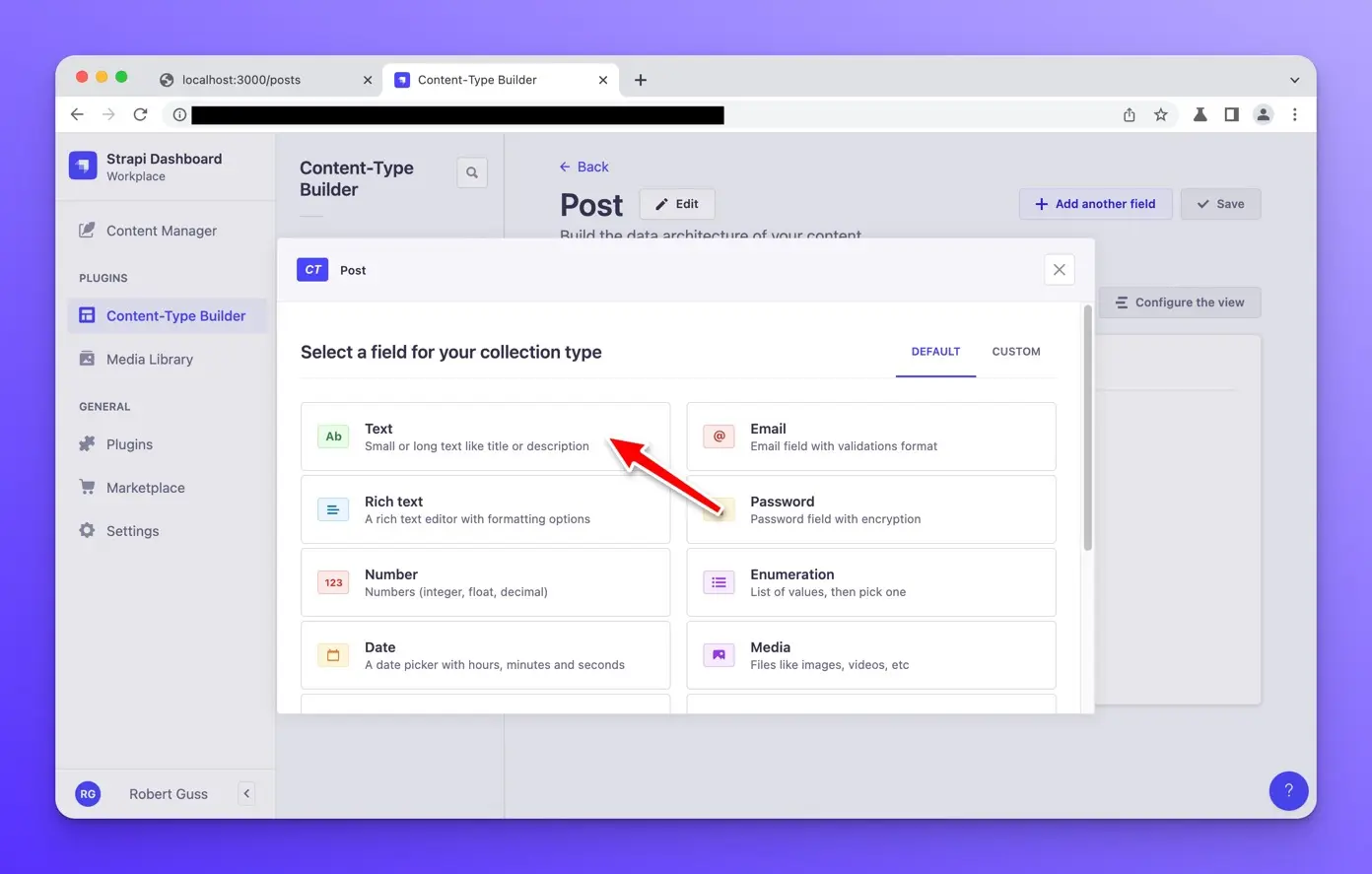Go forward in browser history
This screenshot has height=874, width=1372.
point(108,114)
